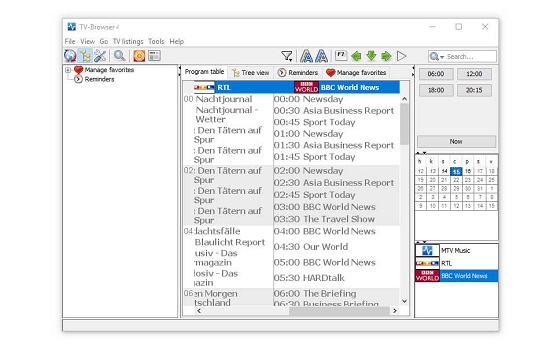Image resolution: width=550 pixels, height=363 pixels.
Task: Open the 05:30 HARDtalk entry
Action: 309,278
